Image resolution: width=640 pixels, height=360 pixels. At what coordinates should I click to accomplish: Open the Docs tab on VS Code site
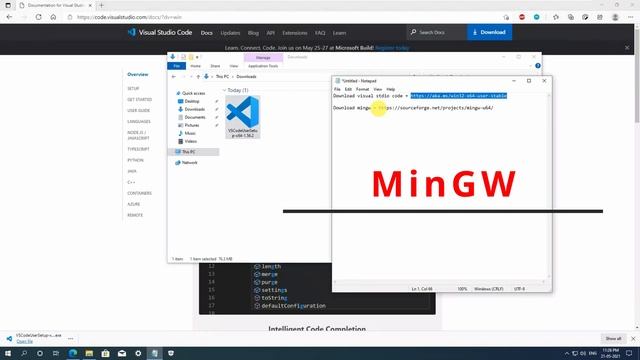coord(207,33)
